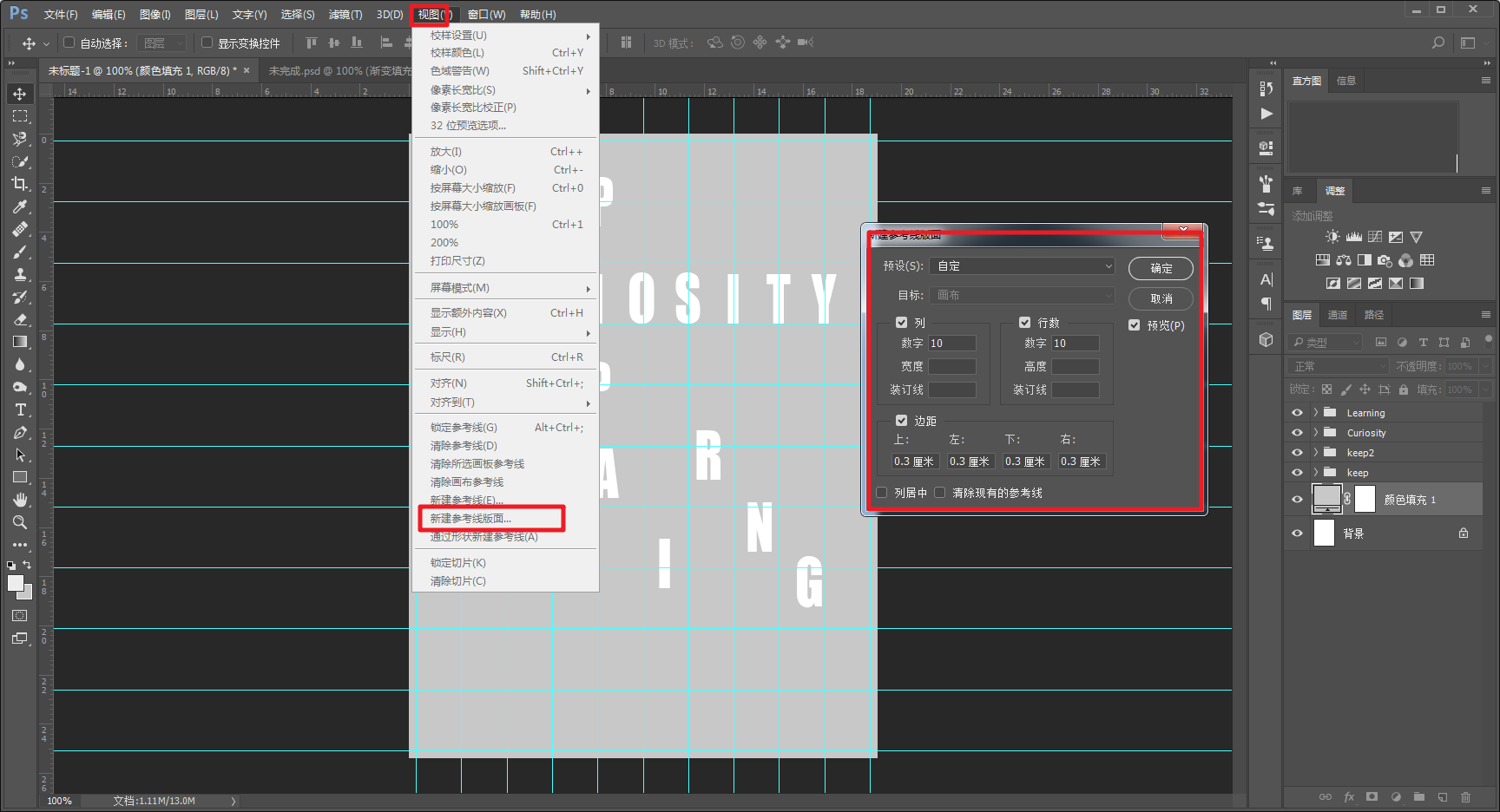This screenshot has width=1500, height=812.
Task: Switch to the 信息 tab
Action: [x=1346, y=81]
